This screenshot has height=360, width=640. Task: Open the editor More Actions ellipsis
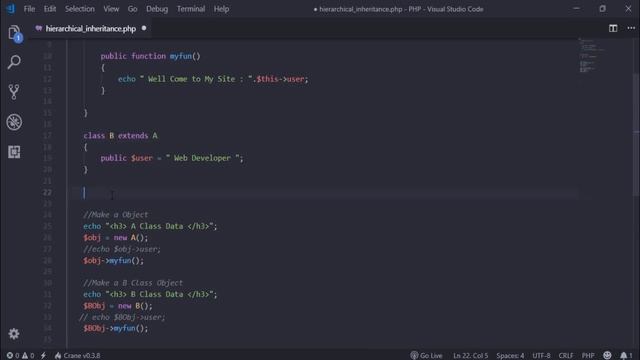point(631,28)
